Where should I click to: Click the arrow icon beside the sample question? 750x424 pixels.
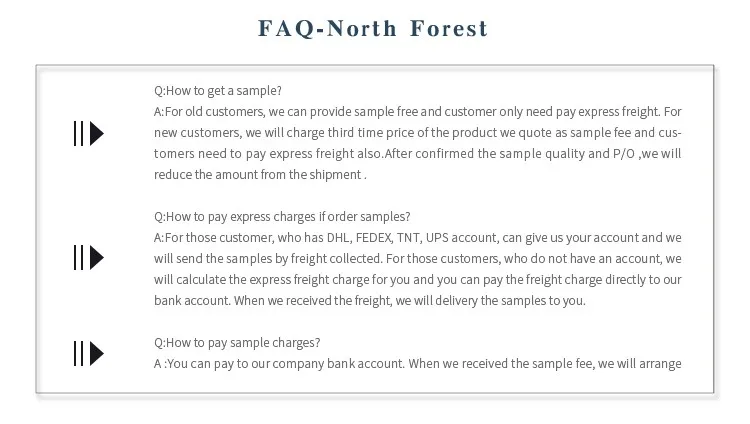point(88,133)
